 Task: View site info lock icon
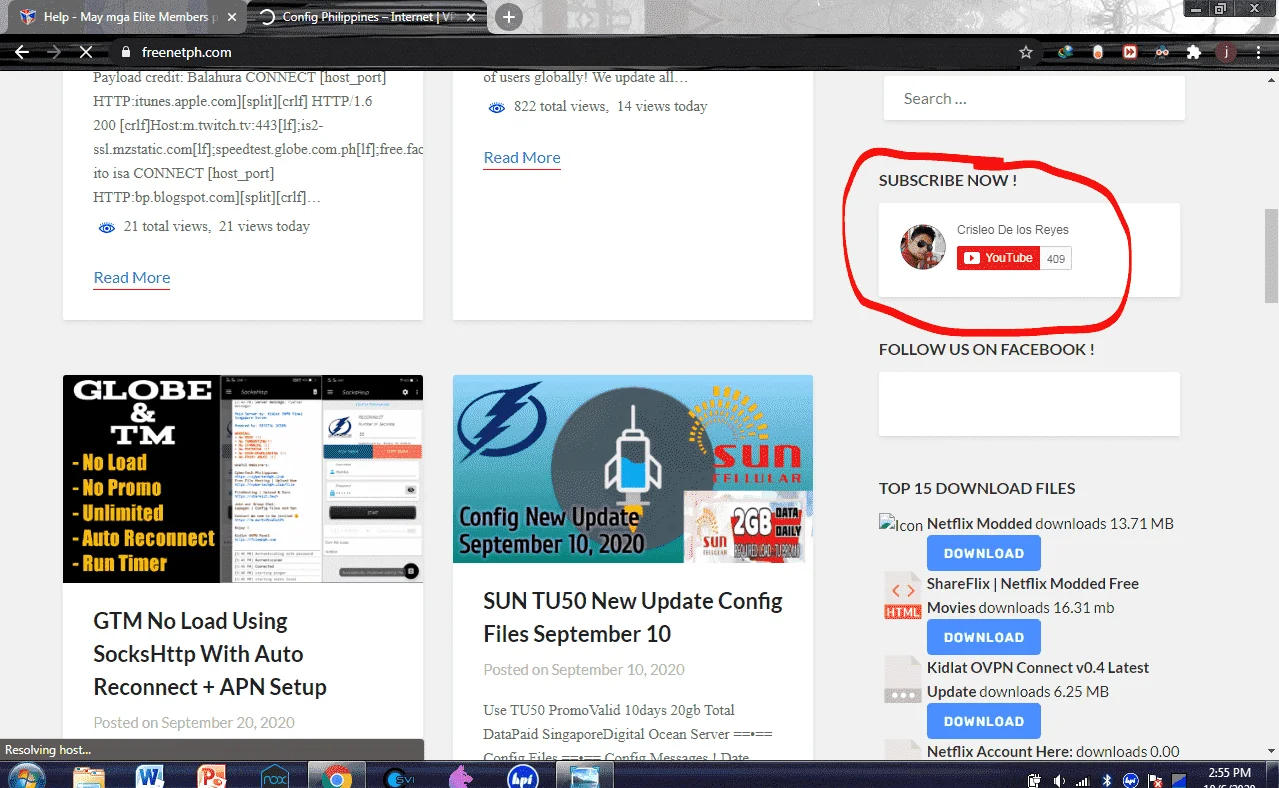125,52
